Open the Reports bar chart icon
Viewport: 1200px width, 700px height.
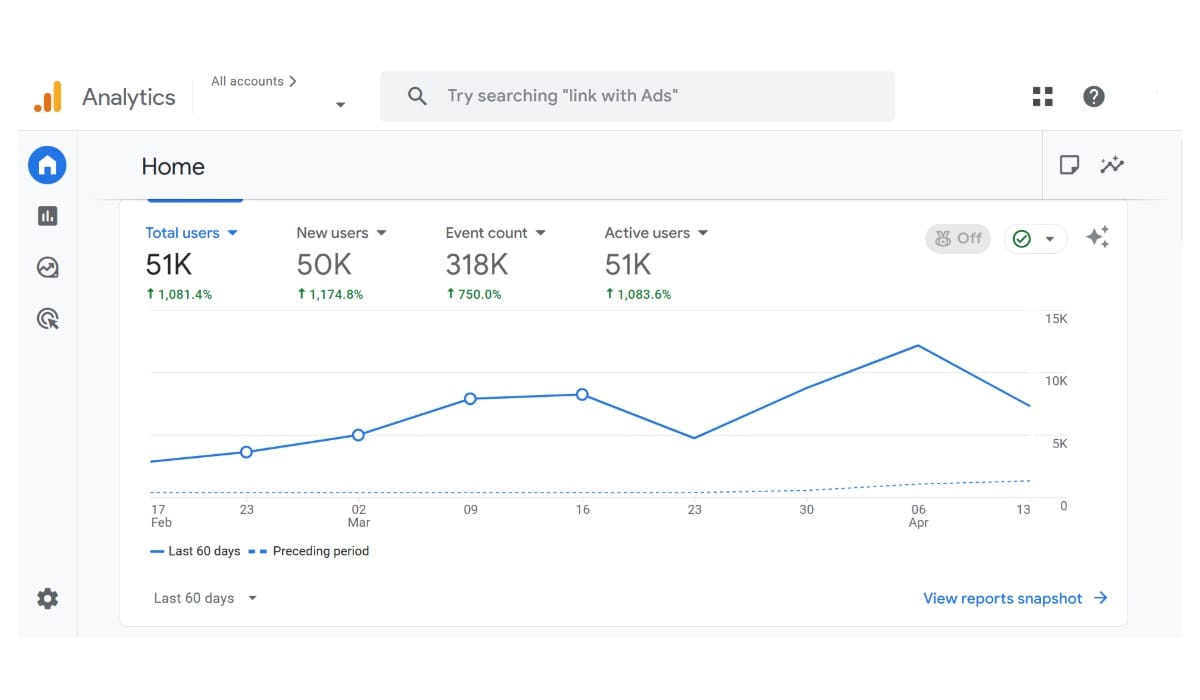47,216
